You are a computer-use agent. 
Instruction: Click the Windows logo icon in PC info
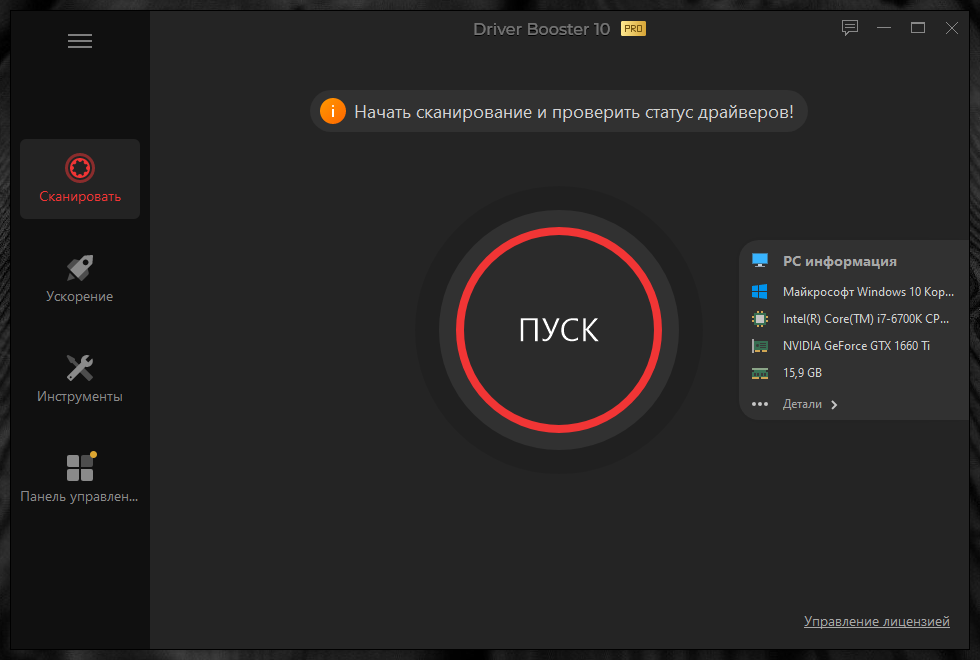click(761, 291)
